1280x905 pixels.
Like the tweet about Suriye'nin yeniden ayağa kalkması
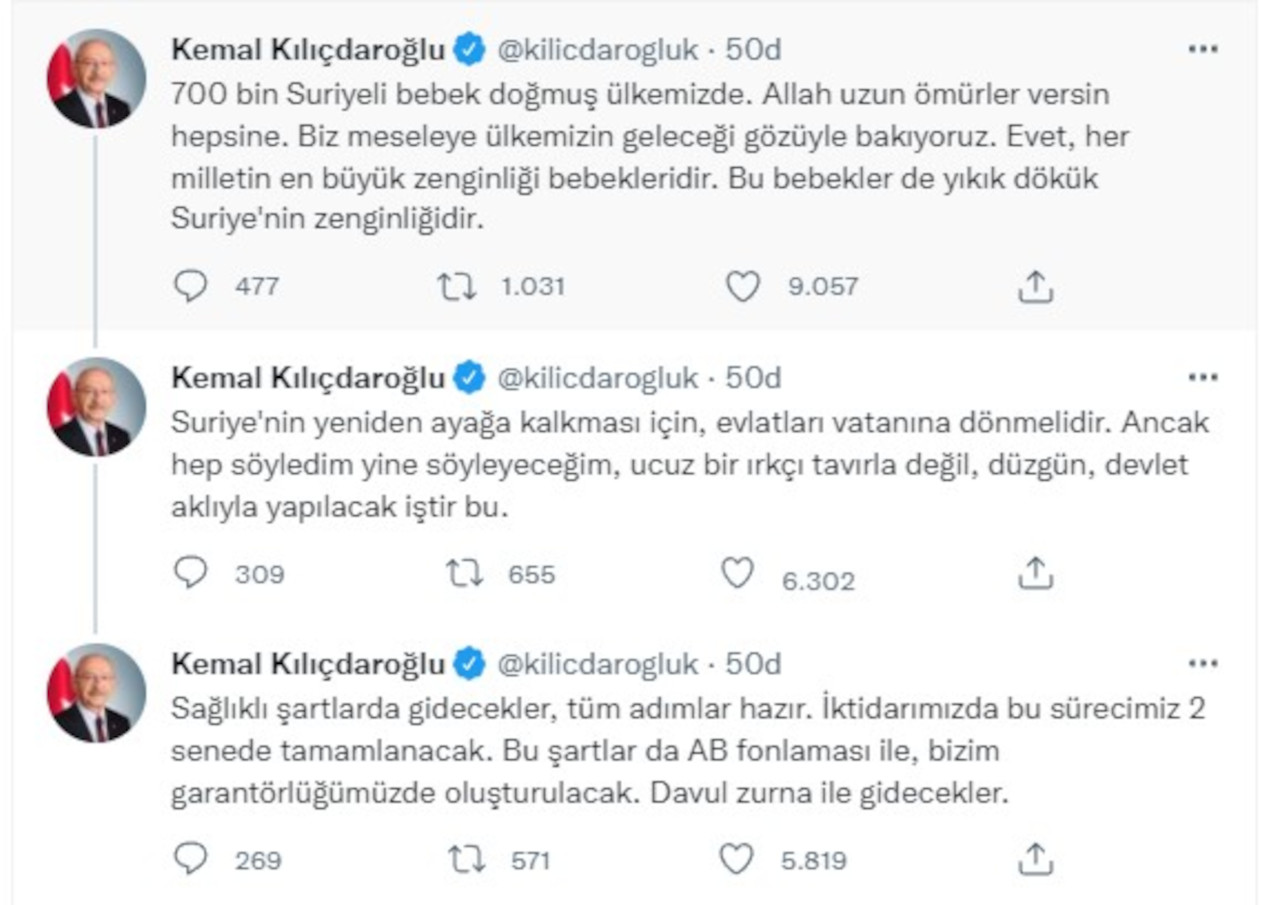point(739,573)
